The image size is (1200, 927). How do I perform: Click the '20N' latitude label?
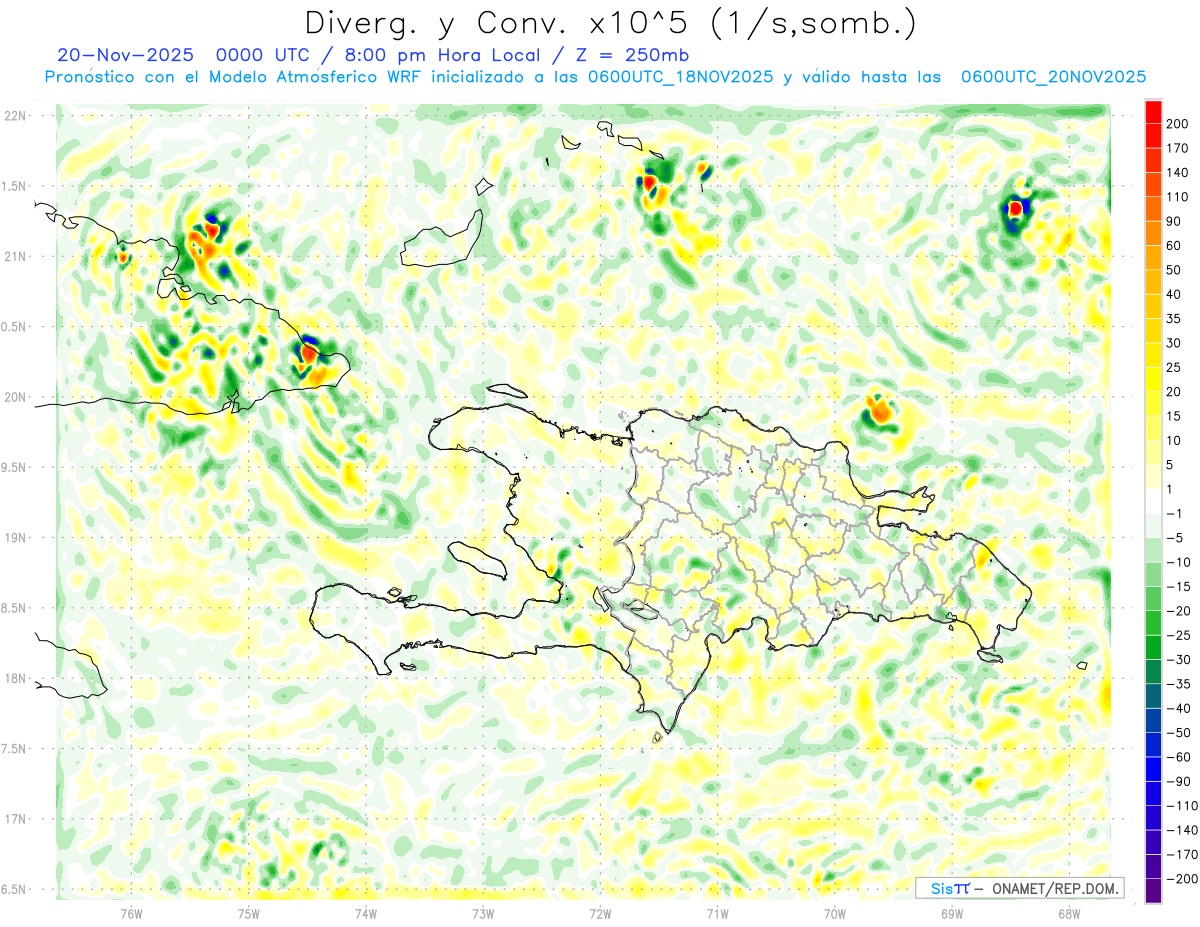(x=15, y=397)
